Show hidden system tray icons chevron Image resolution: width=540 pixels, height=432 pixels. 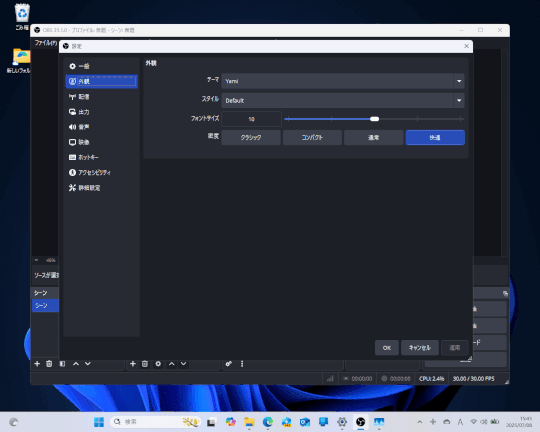click(419, 422)
